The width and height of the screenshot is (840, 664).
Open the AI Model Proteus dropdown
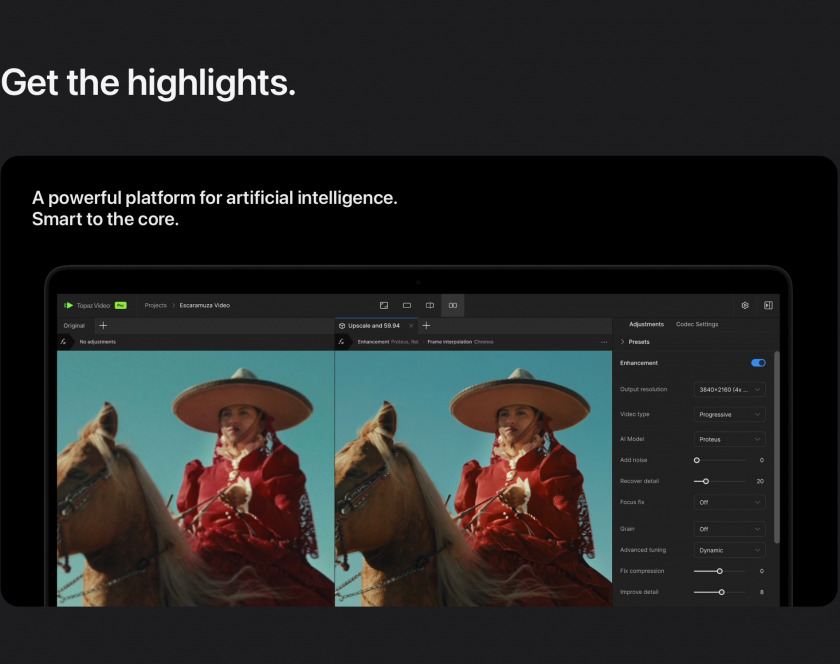tap(730, 439)
